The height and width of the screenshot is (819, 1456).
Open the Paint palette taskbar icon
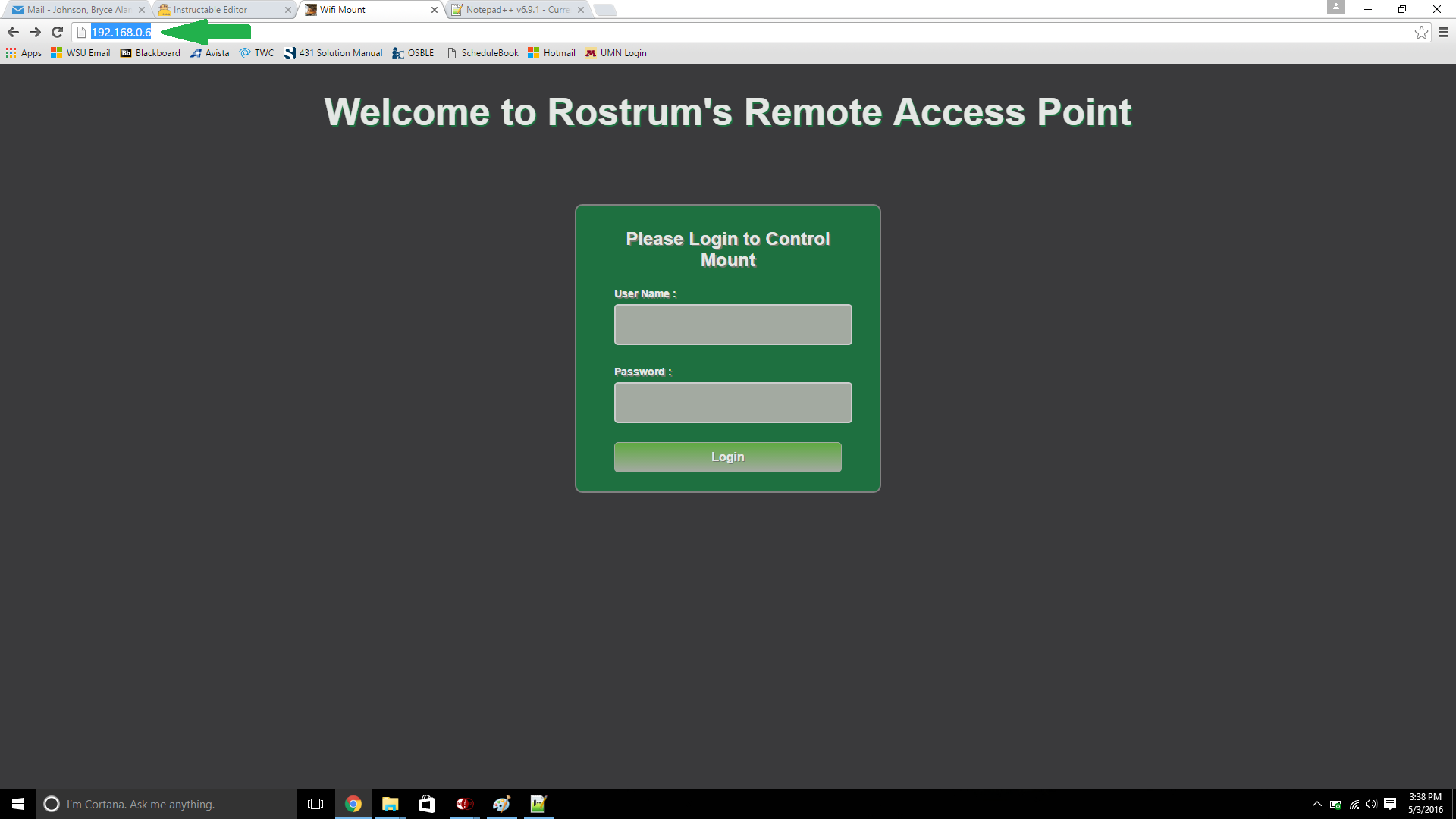tap(501, 804)
